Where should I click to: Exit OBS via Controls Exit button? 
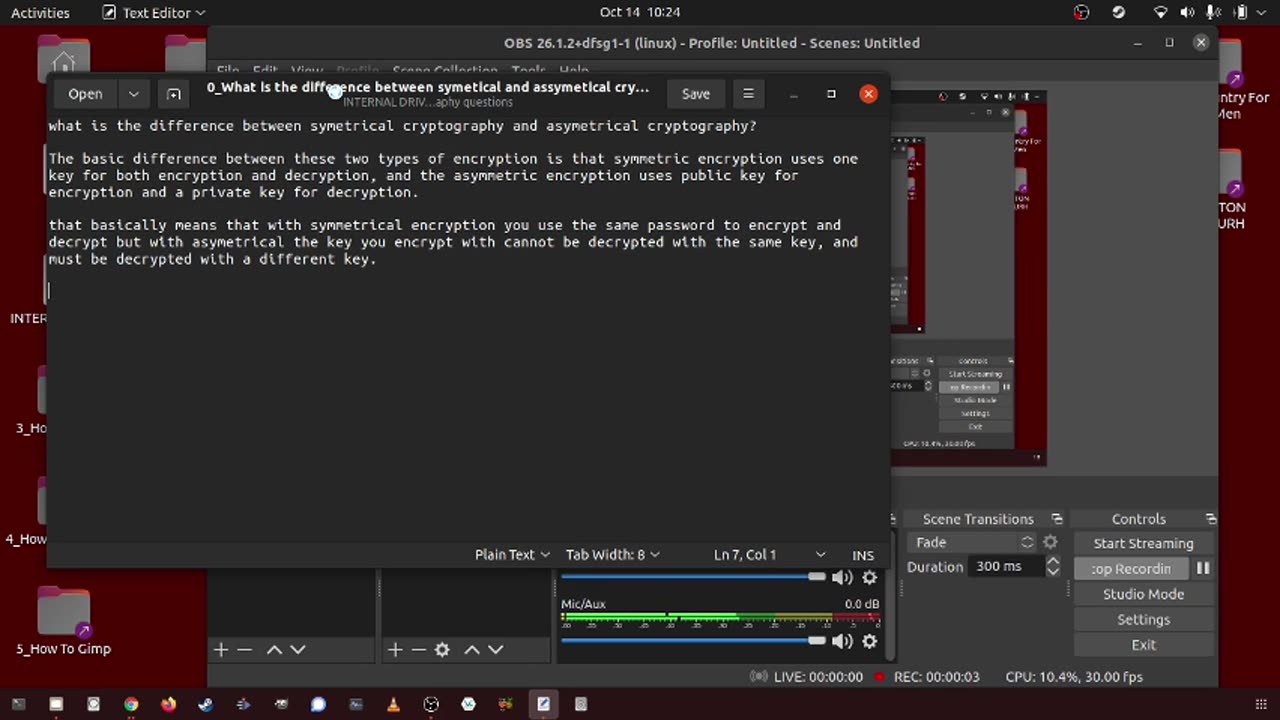click(1143, 645)
